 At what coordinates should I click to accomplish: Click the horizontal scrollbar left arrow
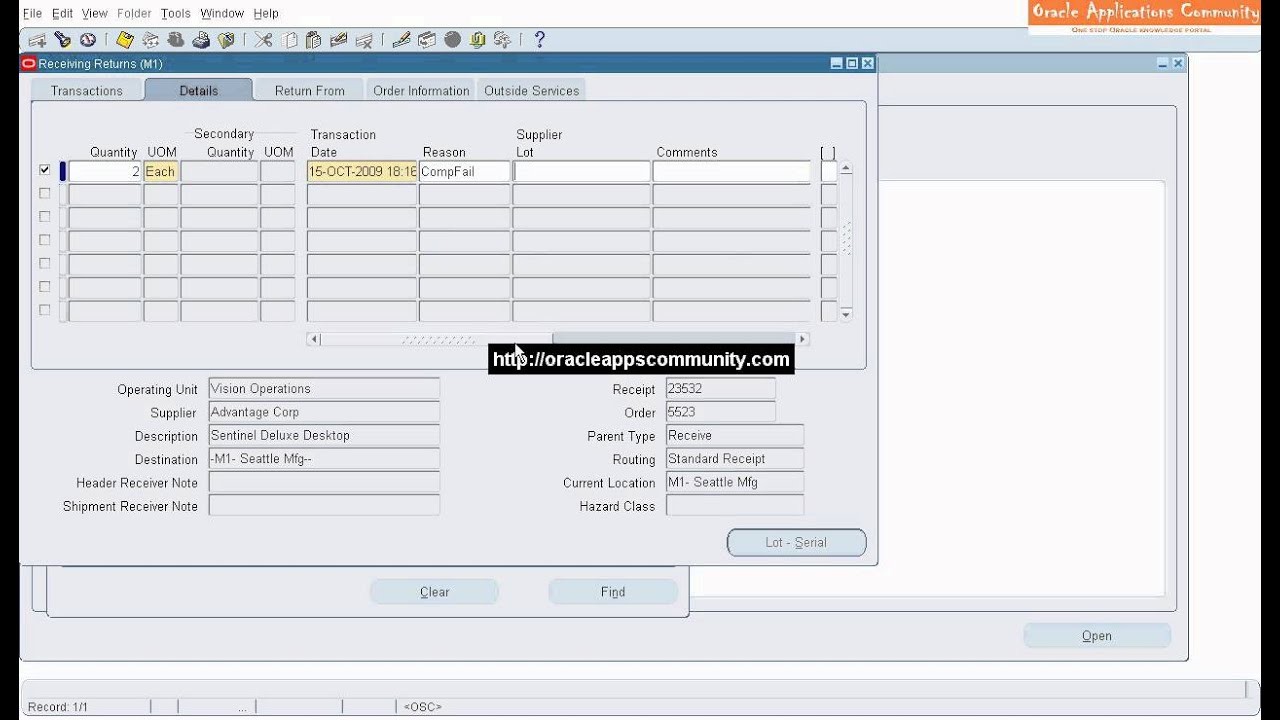tap(314, 339)
